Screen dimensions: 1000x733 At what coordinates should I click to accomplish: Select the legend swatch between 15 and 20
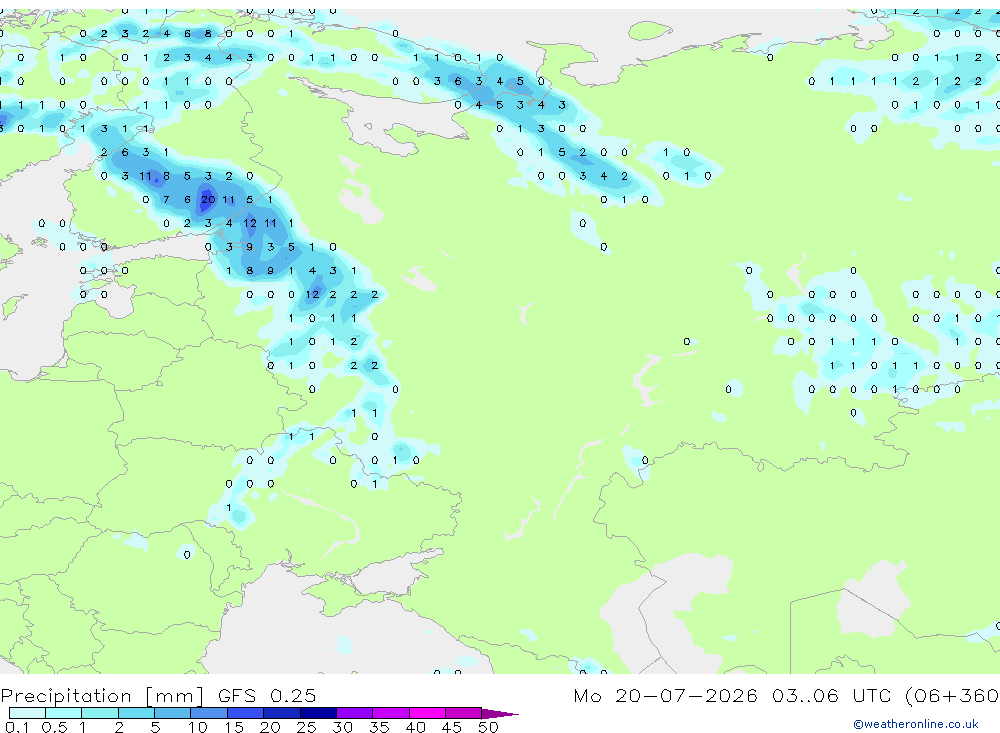(x=245, y=713)
